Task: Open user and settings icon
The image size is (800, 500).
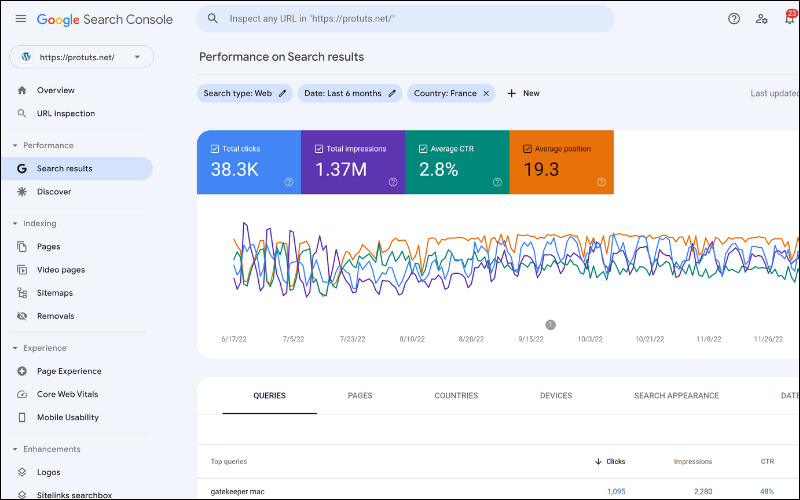Action: click(x=762, y=19)
